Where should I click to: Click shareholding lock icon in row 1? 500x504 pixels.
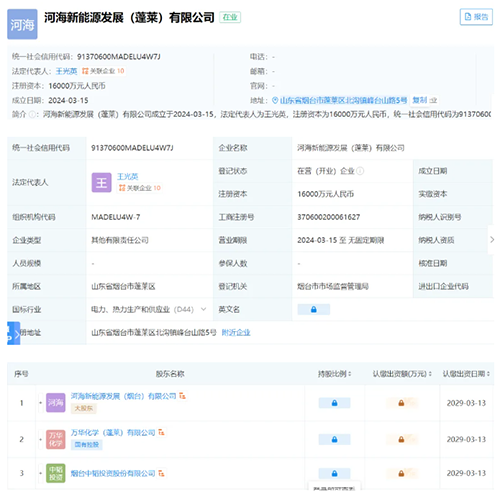334,403
